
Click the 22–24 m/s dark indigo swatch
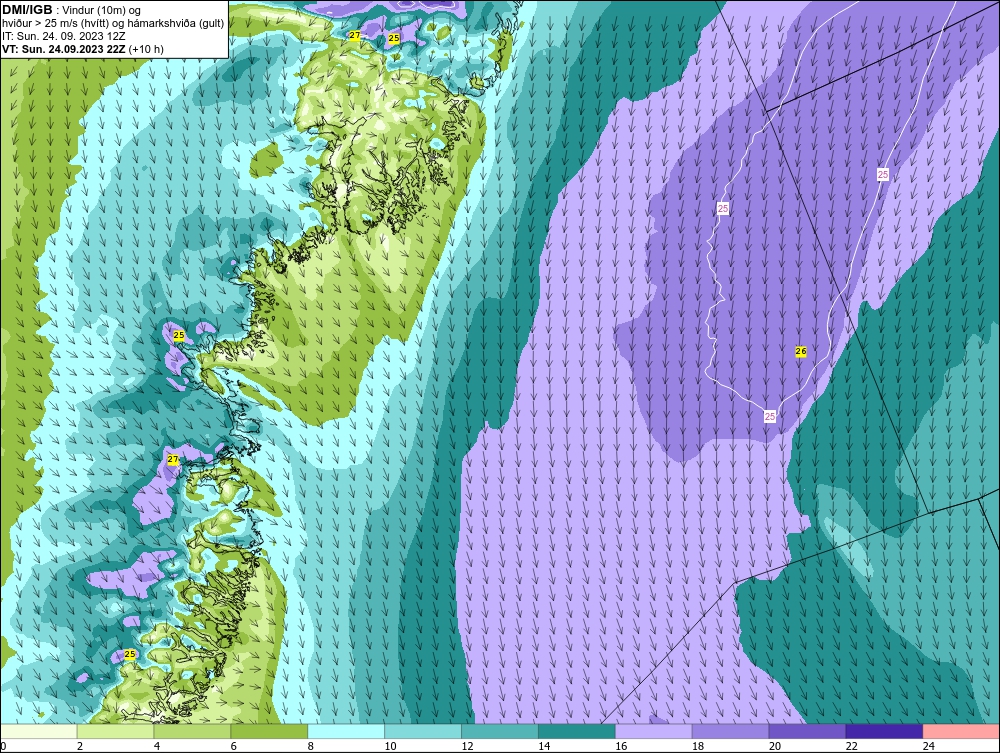885,731
